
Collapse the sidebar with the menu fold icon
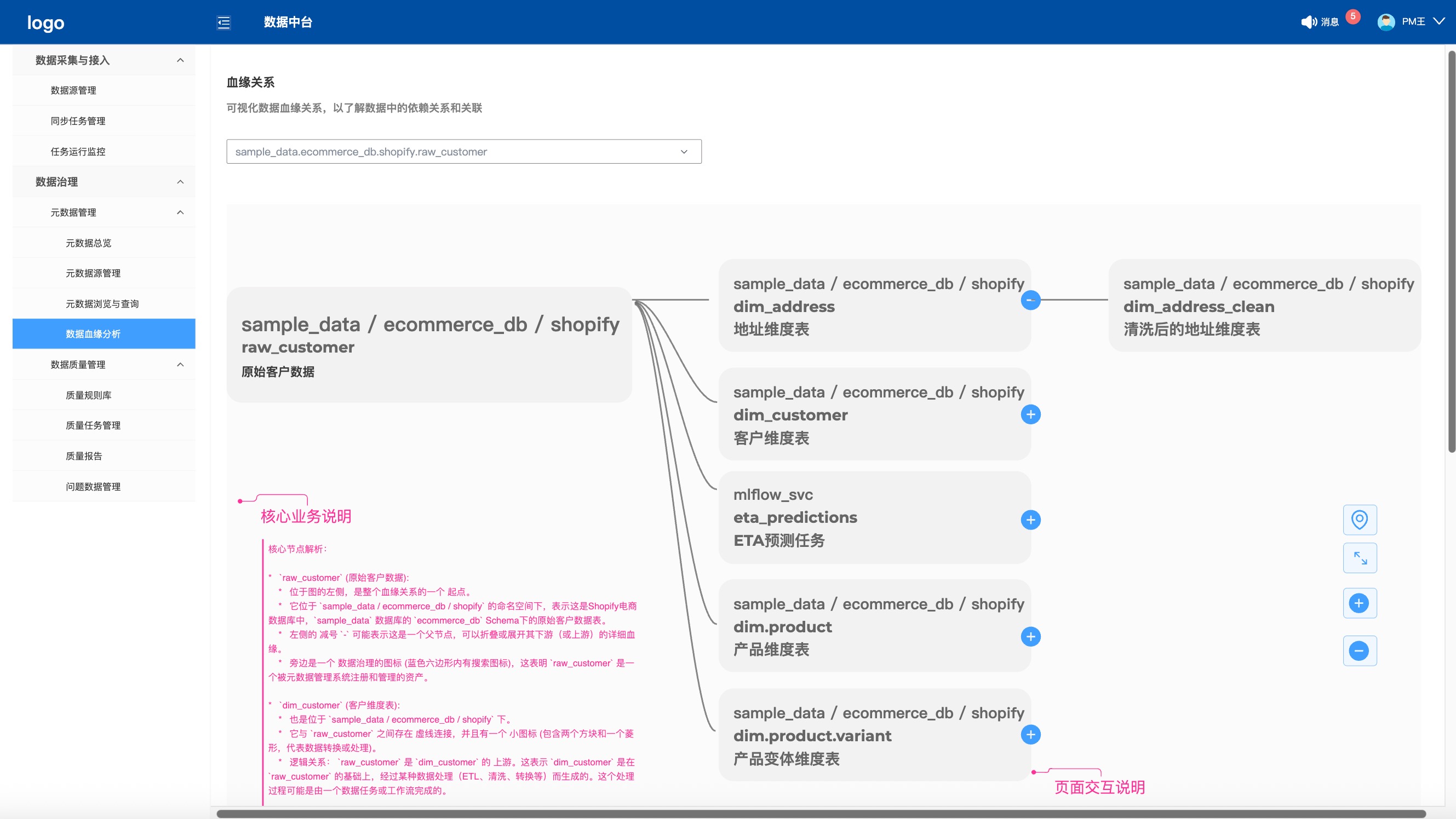(224, 22)
